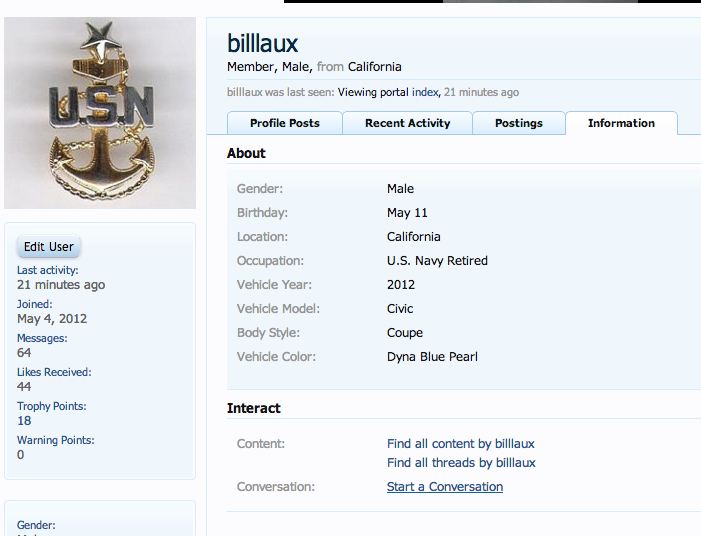Click the Edit User button

49,247
